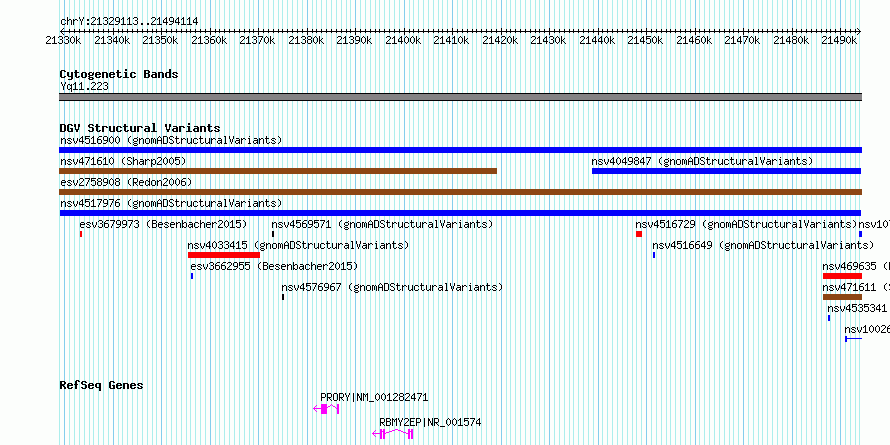Viewport: 890px width, 445px height.
Task: Click the nsv4569571 variant label
Action: [382, 224]
